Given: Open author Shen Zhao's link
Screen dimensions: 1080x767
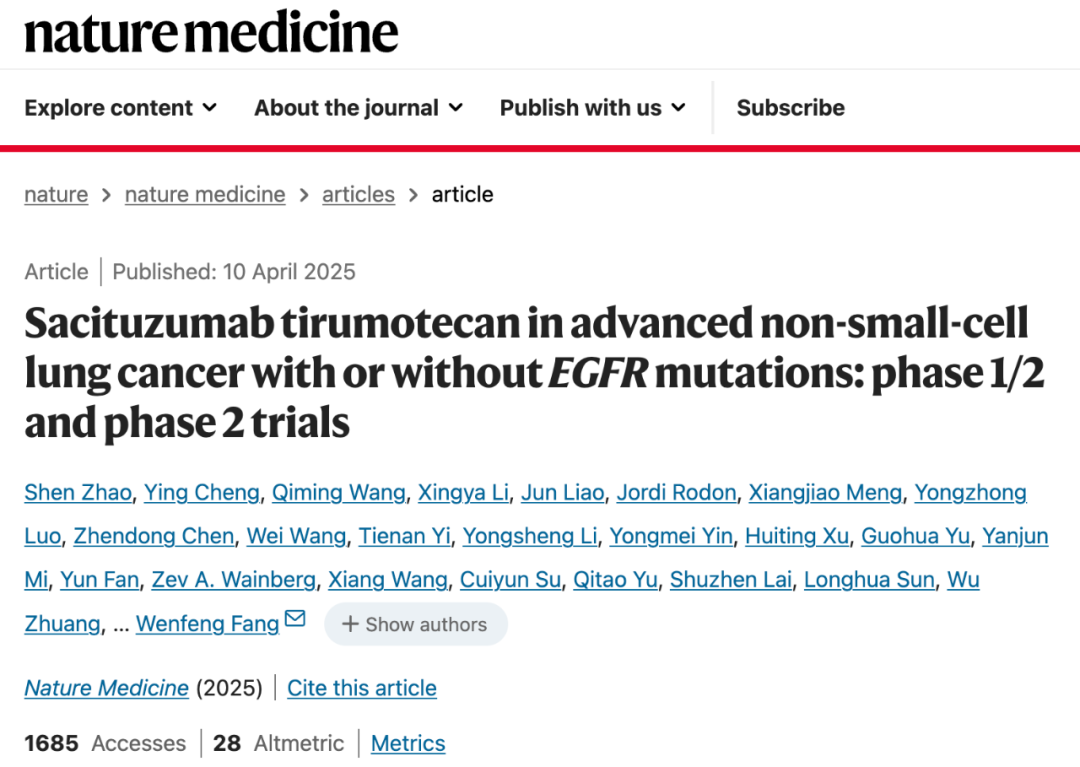Looking at the screenshot, I should pos(78,492).
